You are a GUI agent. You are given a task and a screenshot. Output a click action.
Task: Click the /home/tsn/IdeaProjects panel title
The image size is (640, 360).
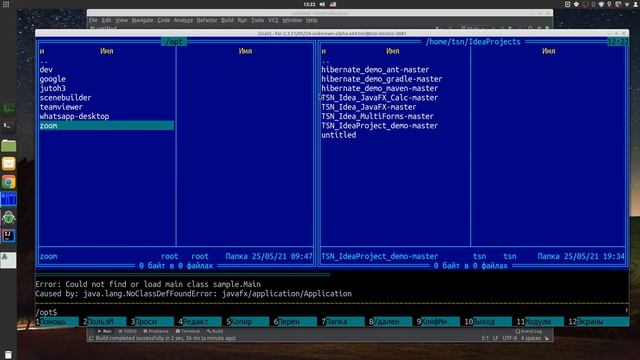(x=473, y=42)
